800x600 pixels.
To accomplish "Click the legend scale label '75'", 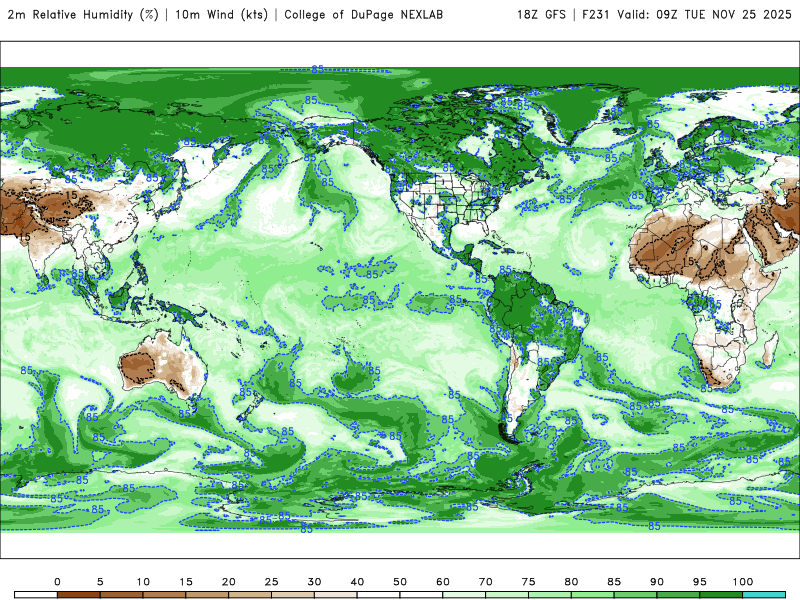I will point(529,582).
